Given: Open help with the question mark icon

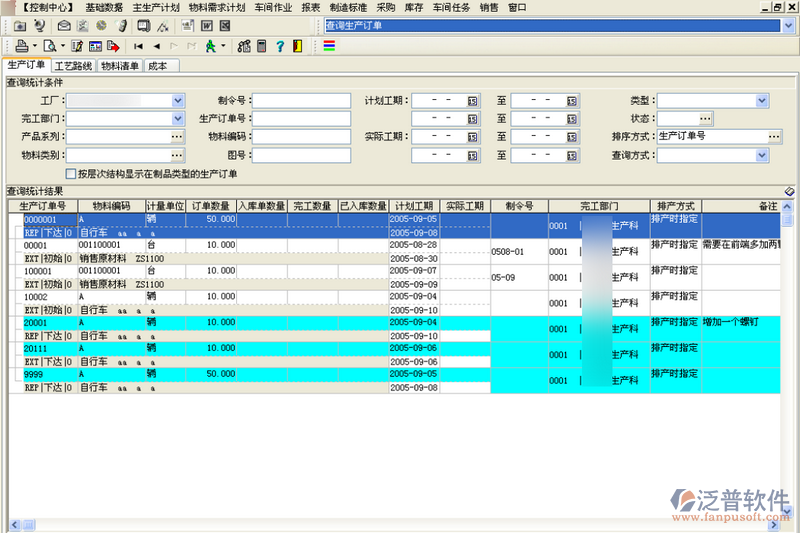Looking at the screenshot, I should tap(280, 46).
